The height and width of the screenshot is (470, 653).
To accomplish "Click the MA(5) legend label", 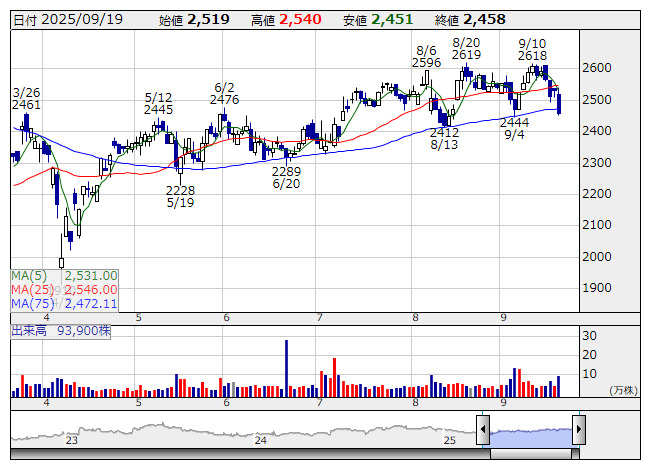I will click(29, 276).
